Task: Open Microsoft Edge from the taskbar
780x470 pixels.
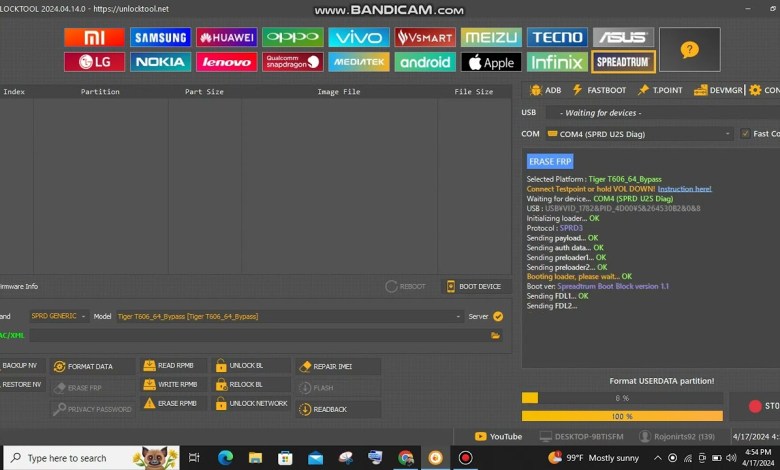Action: pos(225,458)
